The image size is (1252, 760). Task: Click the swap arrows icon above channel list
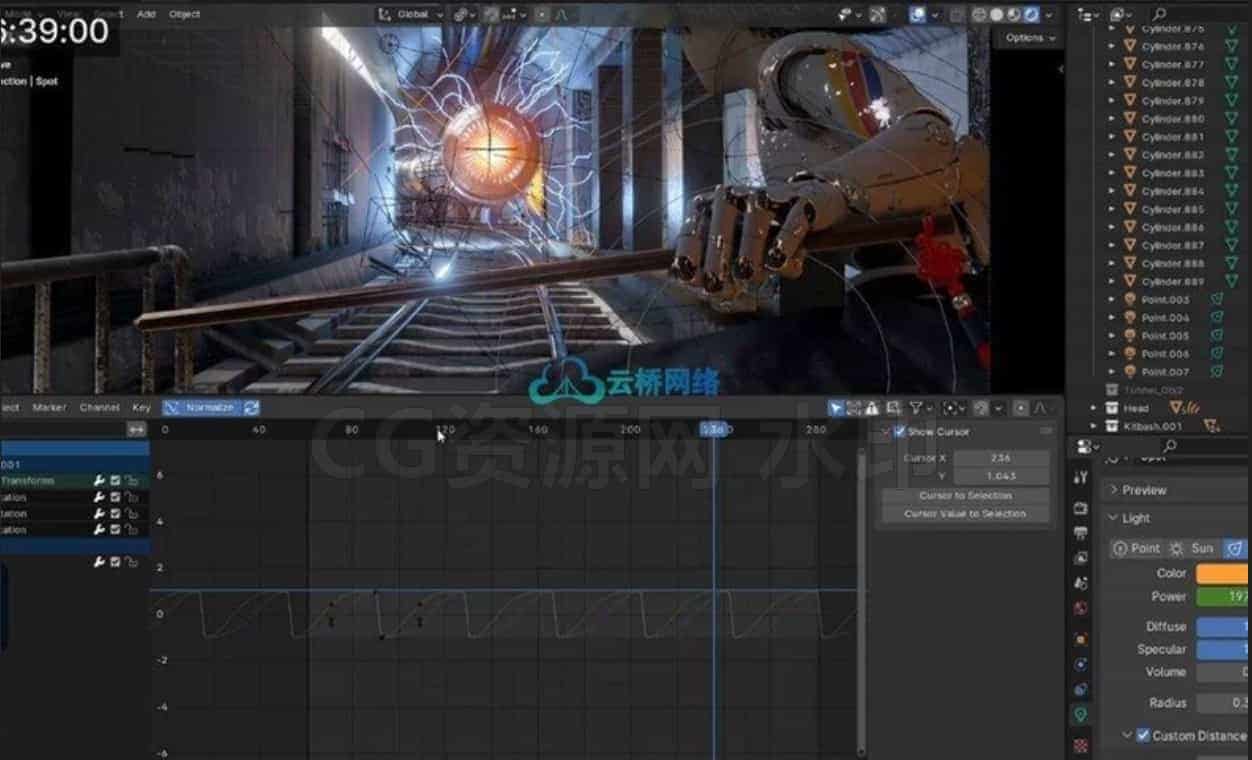(137, 429)
